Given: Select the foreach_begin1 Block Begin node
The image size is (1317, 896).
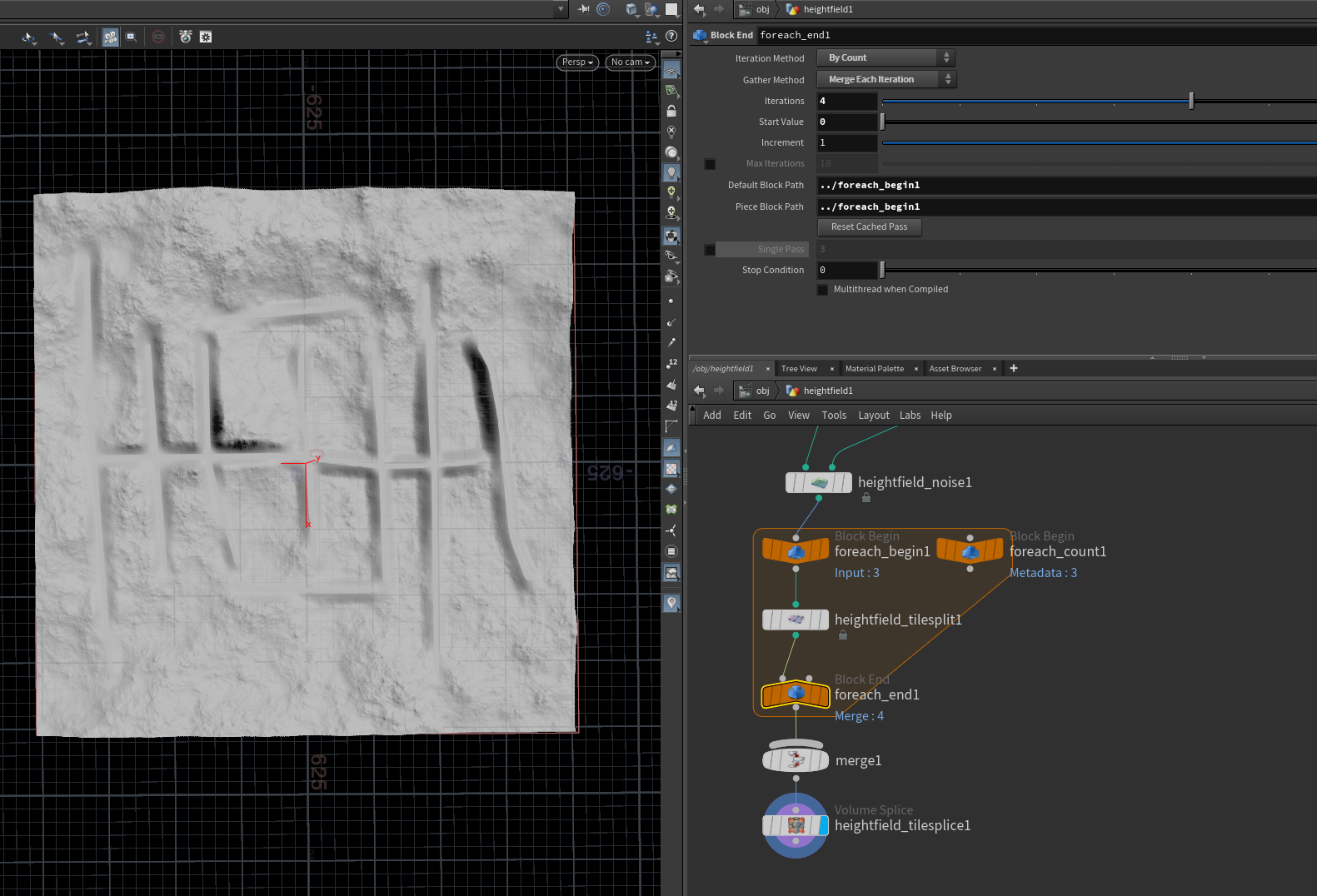Looking at the screenshot, I should tap(796, 550).
